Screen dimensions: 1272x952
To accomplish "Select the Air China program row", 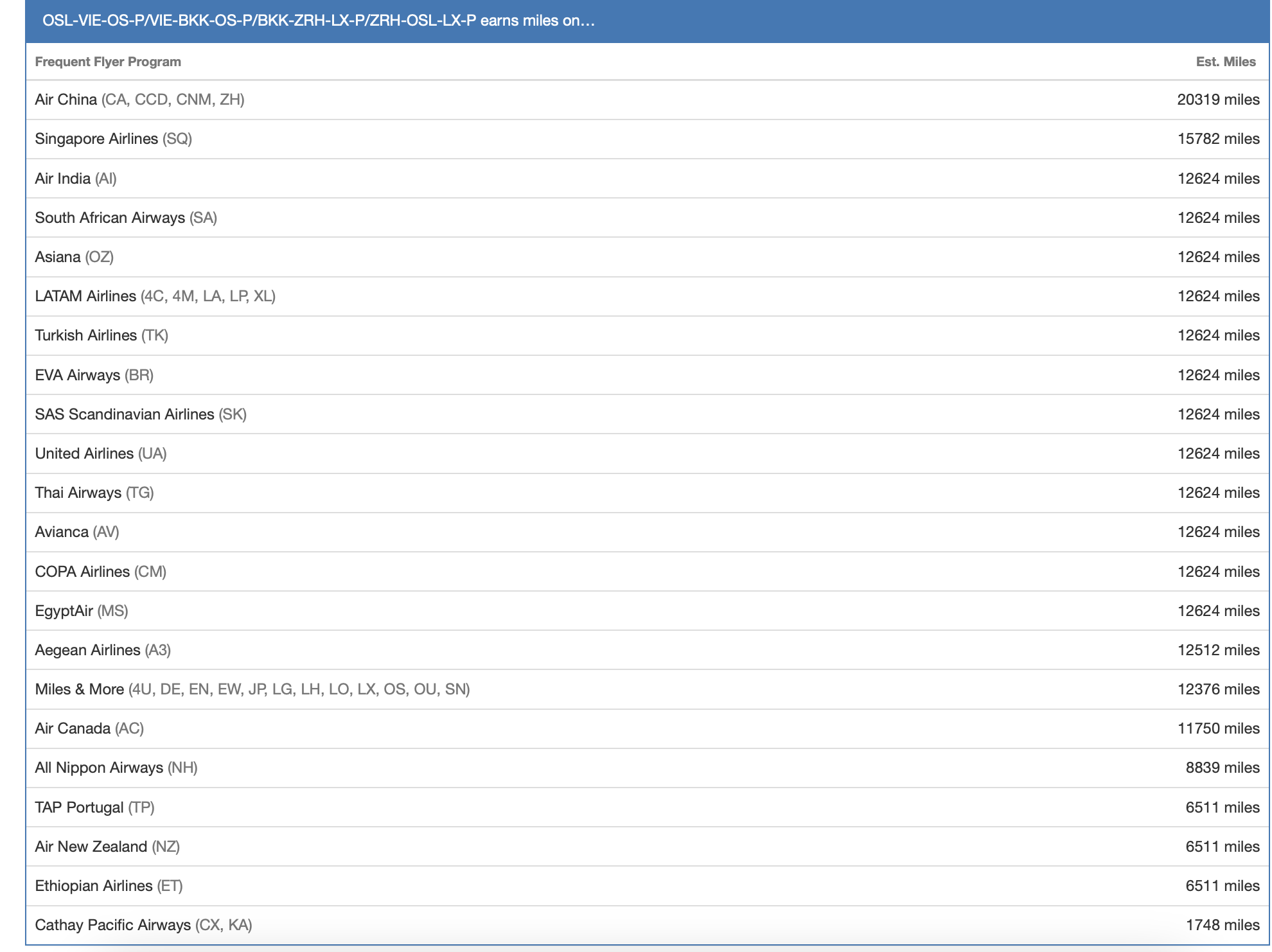I will click(648, 100).
